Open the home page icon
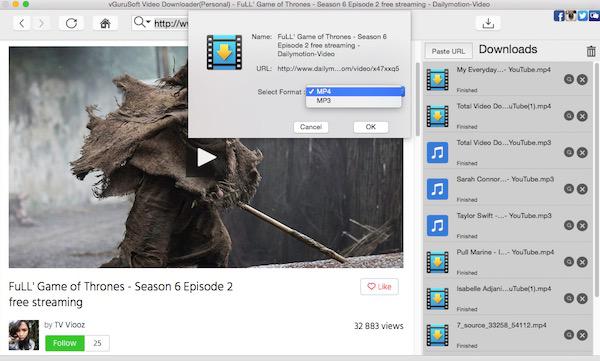The image size is (600, 361). [x=105, y=23]
